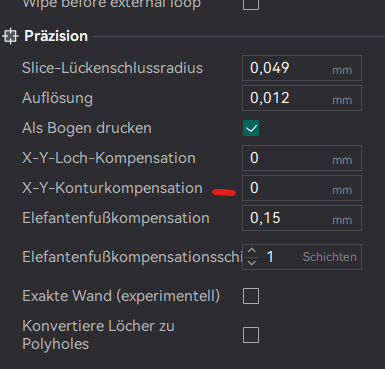Screen dimensions: 385x369
Task: Disable the Als Bogen drucken checkbox
Action: [251, 128]
